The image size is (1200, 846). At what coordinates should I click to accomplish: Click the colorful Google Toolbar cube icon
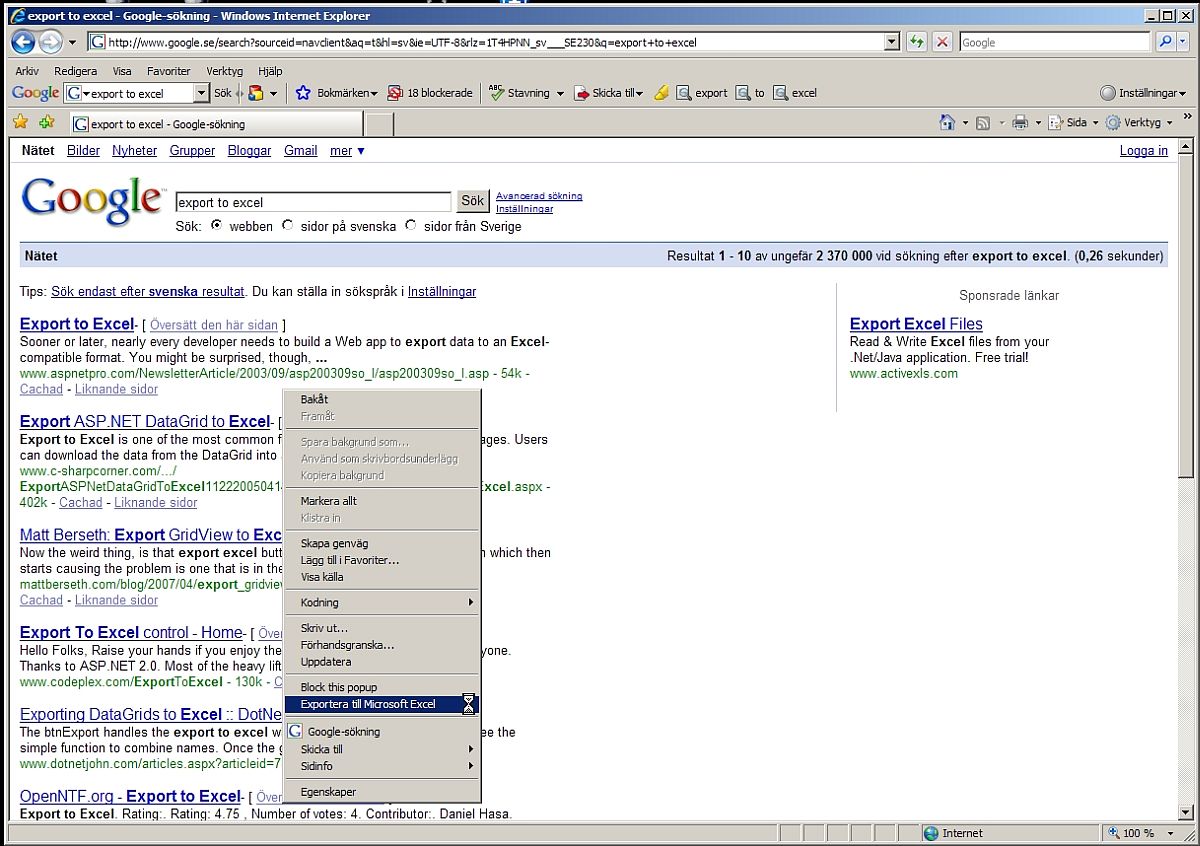tap(256, 93)
